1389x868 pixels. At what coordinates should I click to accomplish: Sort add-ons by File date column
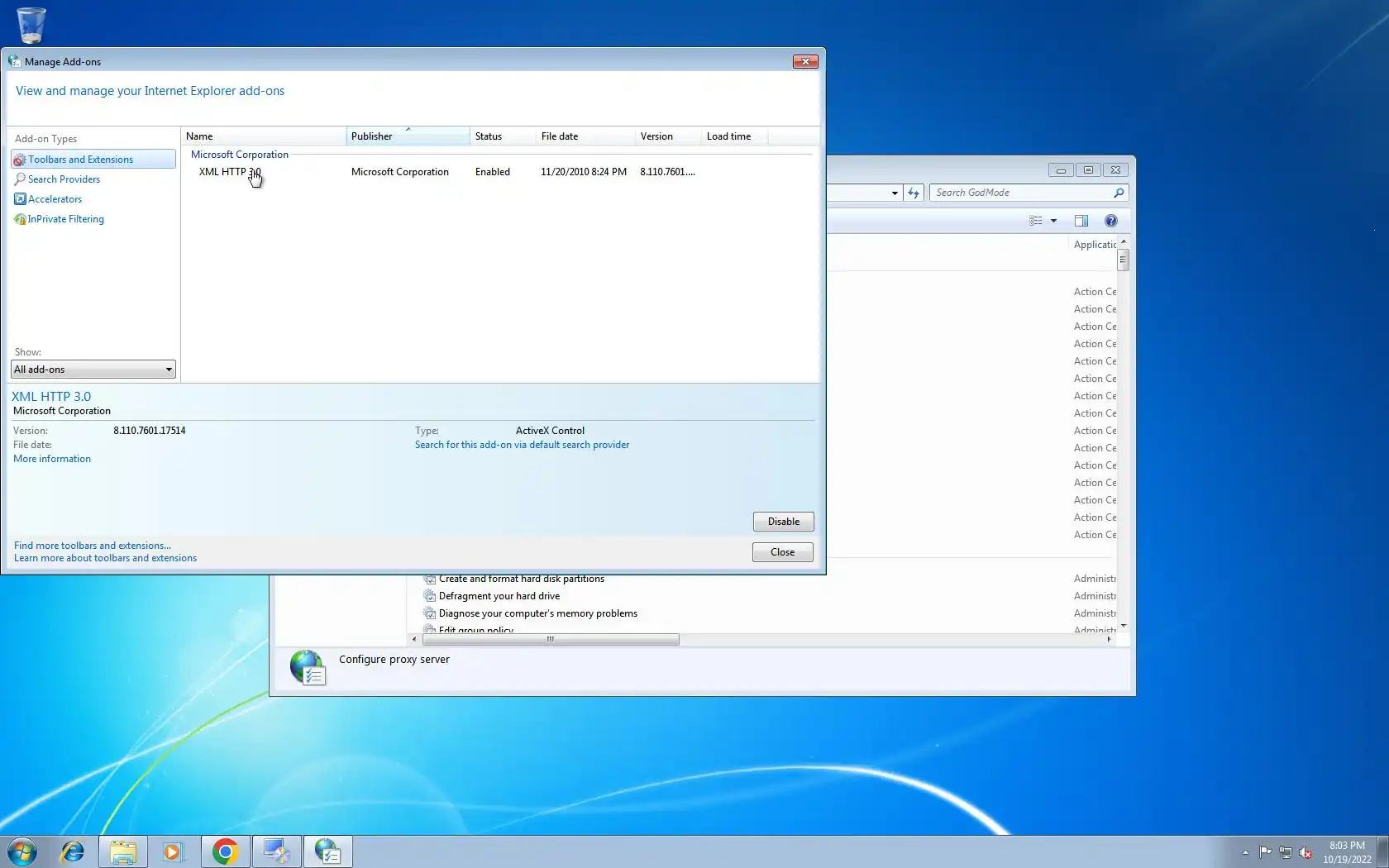(586, 136)
